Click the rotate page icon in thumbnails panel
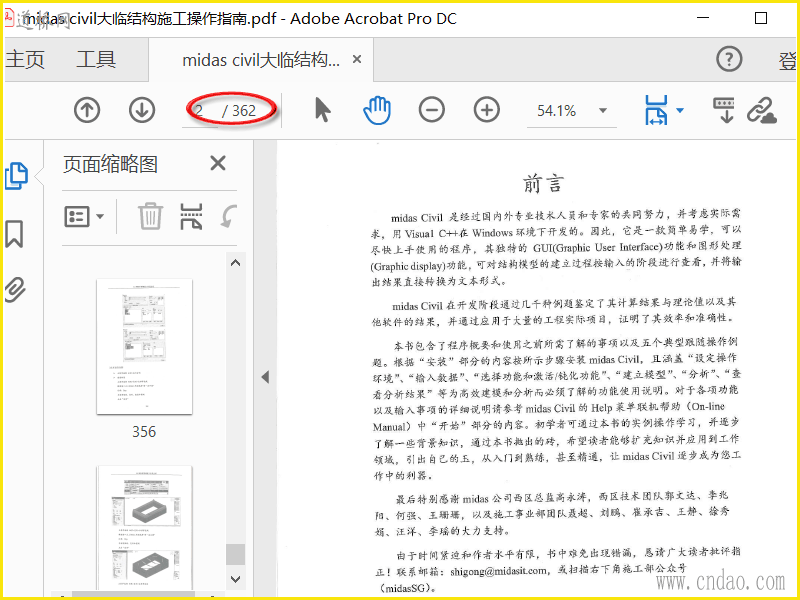The image size is (800, 600). coord(228,216)
